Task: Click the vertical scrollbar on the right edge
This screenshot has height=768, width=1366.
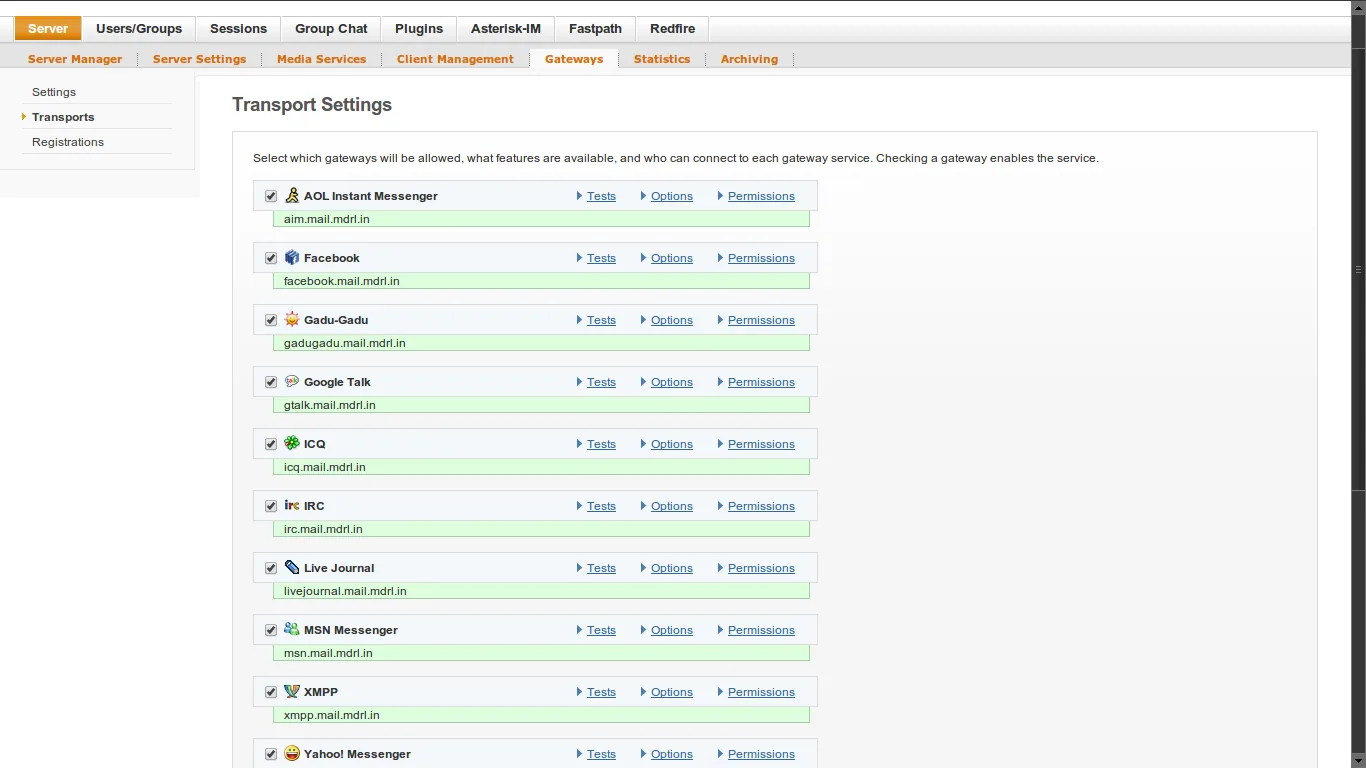Action: pyautogui.click(x=1359, y=384)
